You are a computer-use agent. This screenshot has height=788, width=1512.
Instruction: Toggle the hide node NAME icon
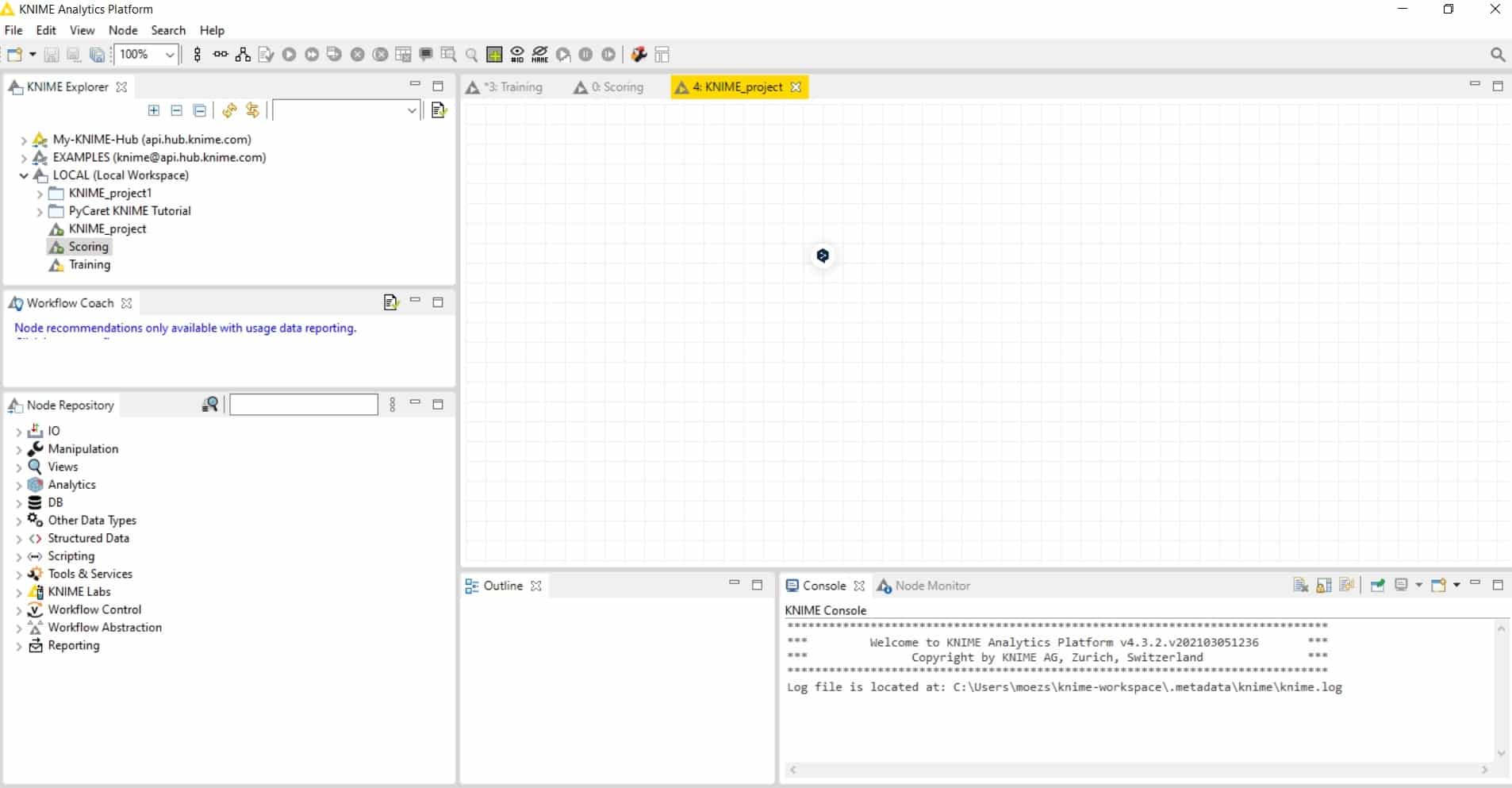point(540,55)
